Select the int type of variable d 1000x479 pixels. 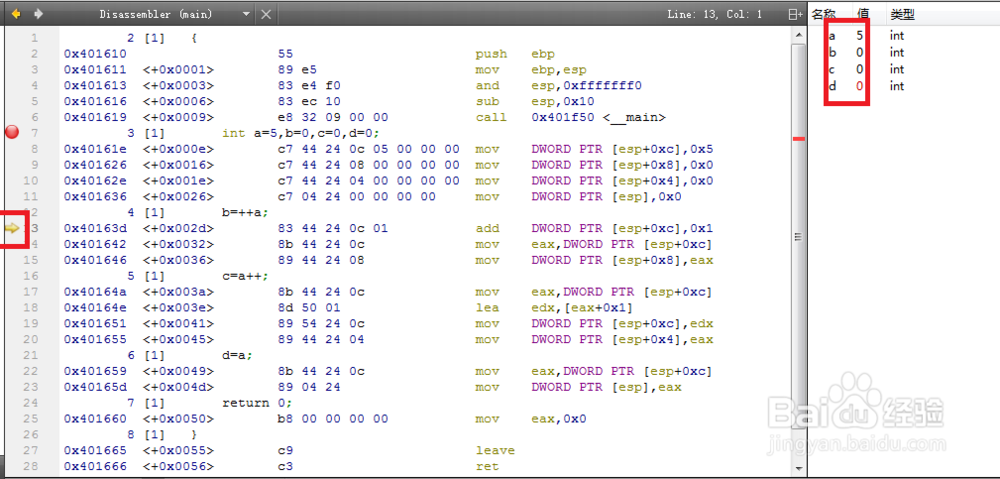897,85
